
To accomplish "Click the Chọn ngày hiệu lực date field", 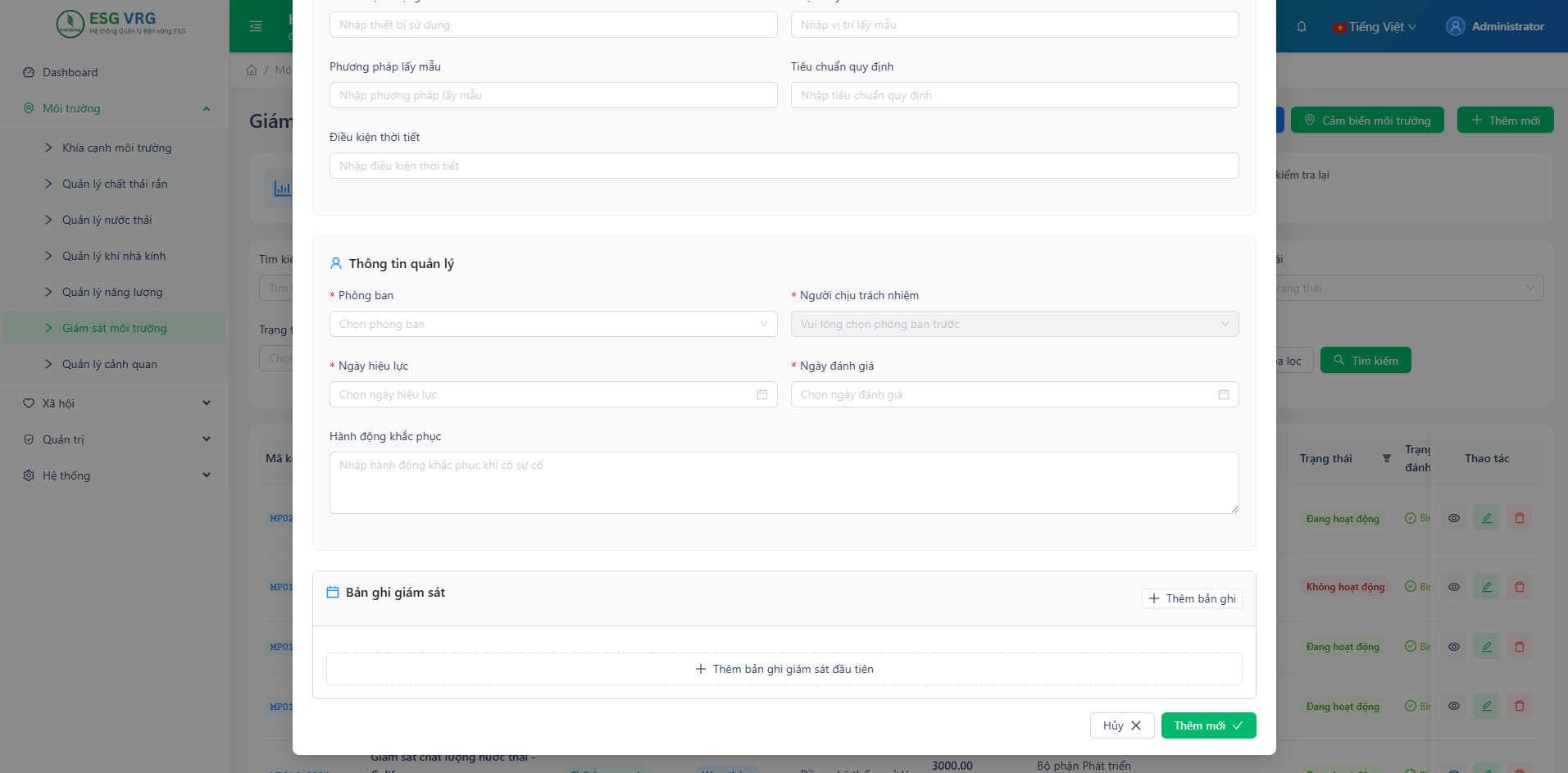I will pyautogui.click(x=553, y=394).
